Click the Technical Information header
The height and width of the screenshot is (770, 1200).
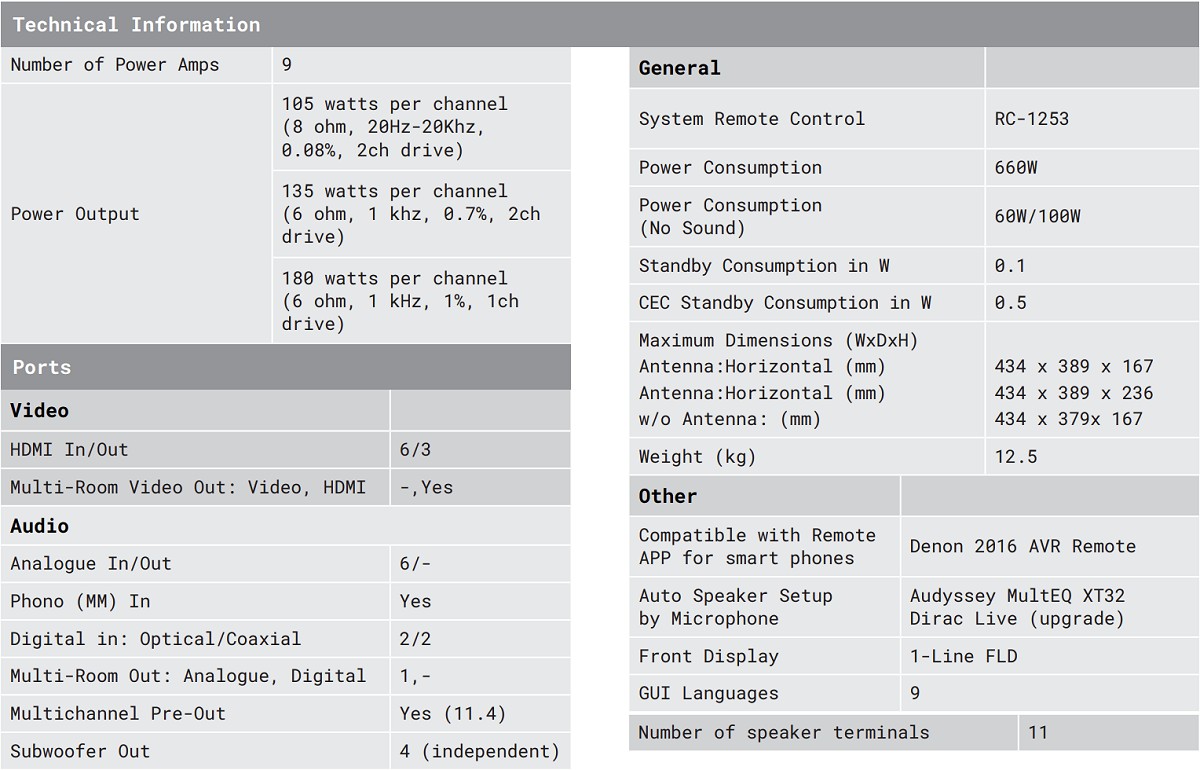(136, 25)
